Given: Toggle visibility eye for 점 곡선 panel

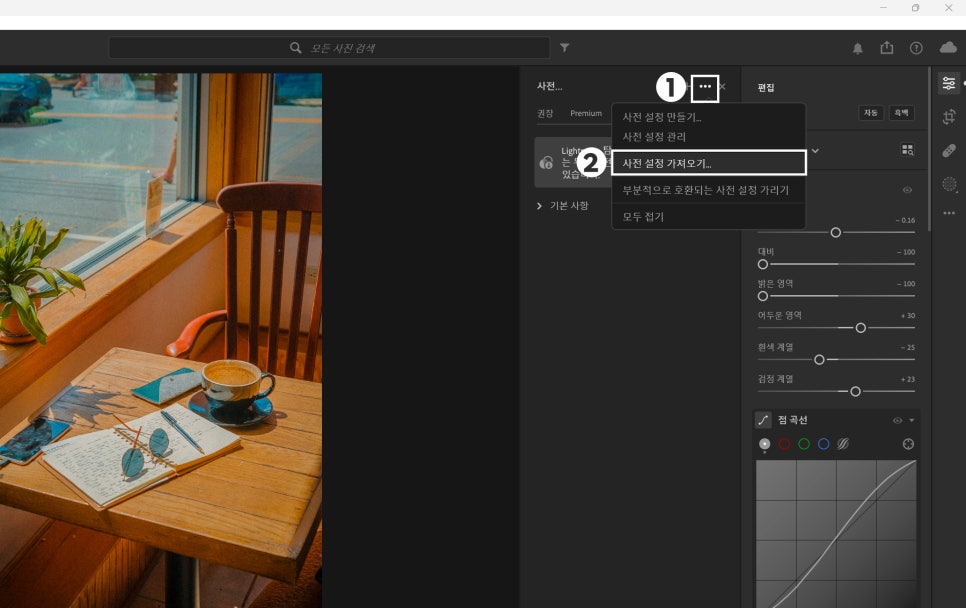Looking at the screenshot, I should pos(897,421).
